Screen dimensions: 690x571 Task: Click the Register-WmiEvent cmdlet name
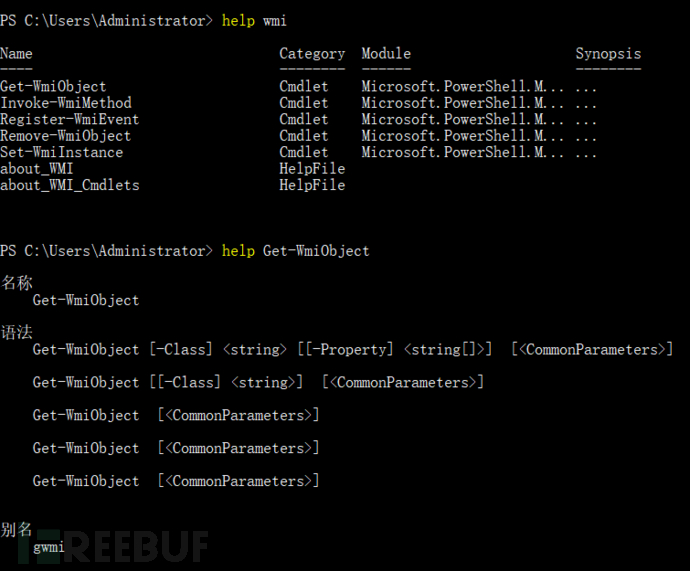[70, 119]
